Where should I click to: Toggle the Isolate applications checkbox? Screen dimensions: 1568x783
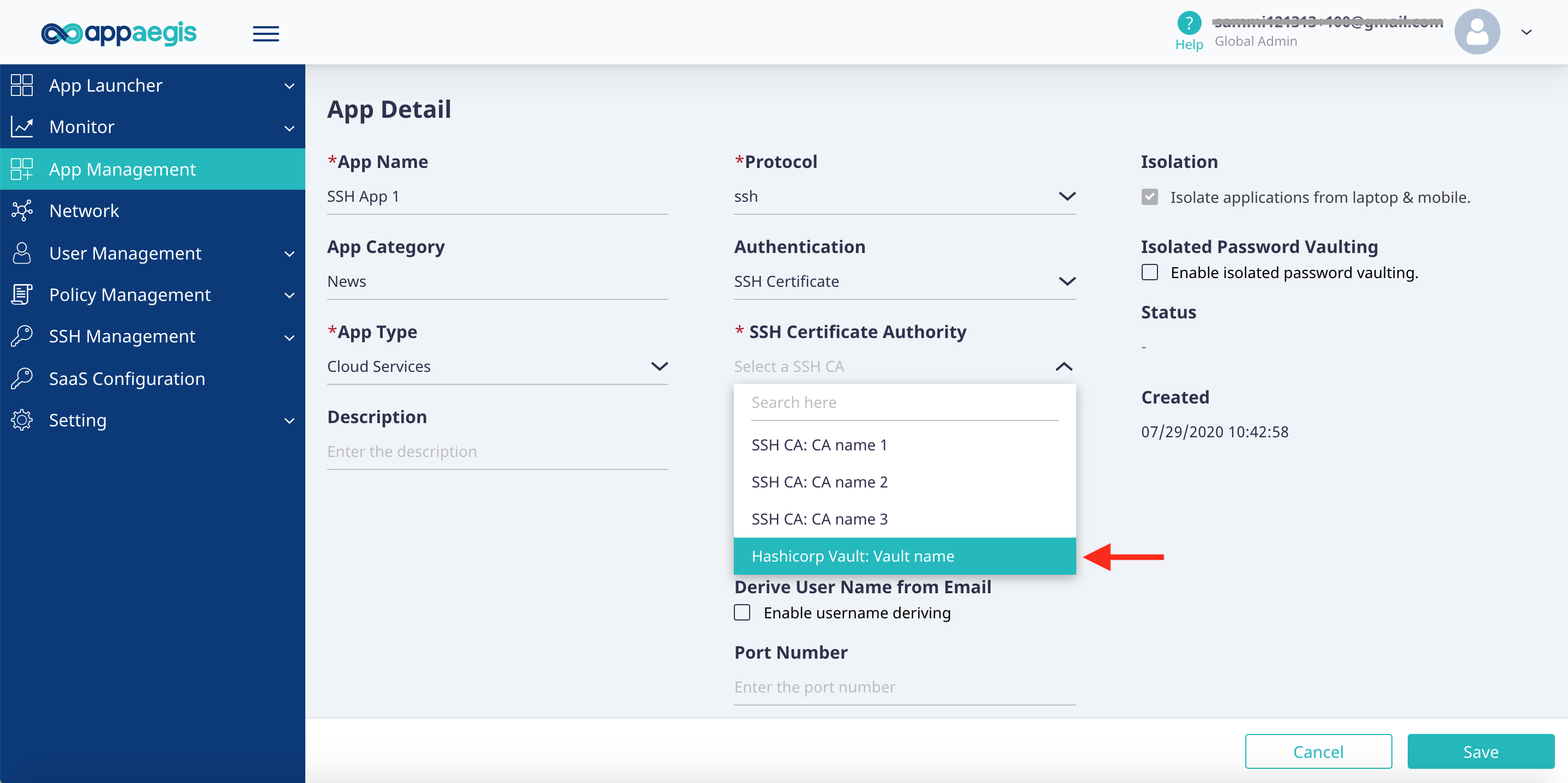(1149, 197)
